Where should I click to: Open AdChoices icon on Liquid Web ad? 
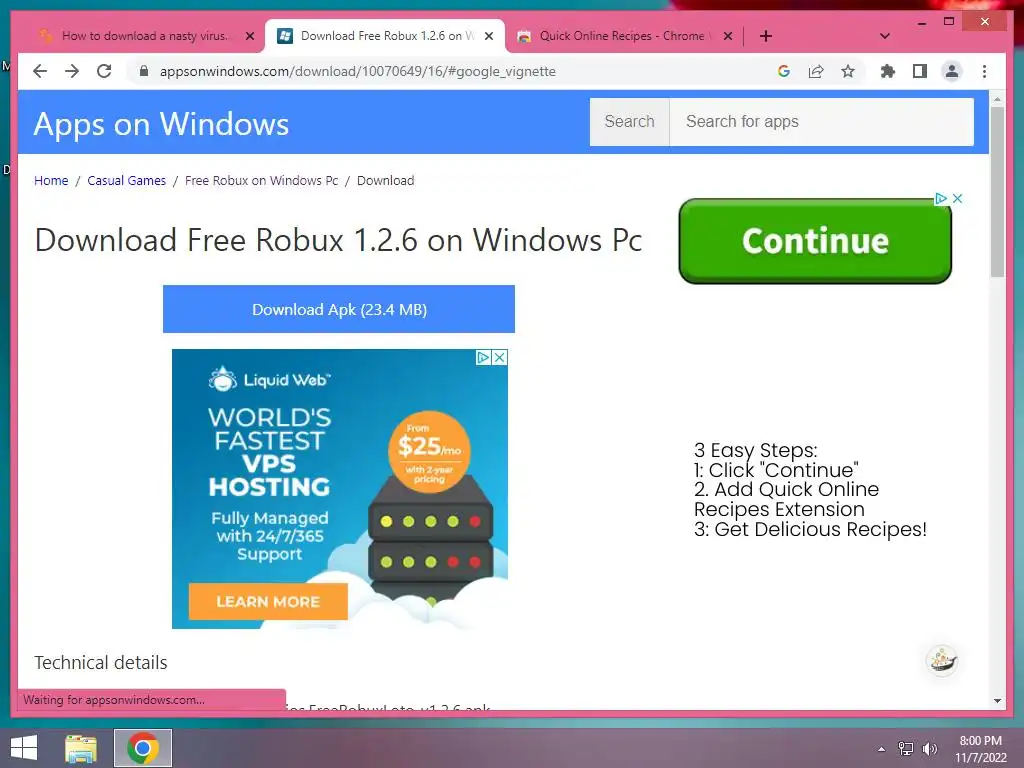point(483,357)
